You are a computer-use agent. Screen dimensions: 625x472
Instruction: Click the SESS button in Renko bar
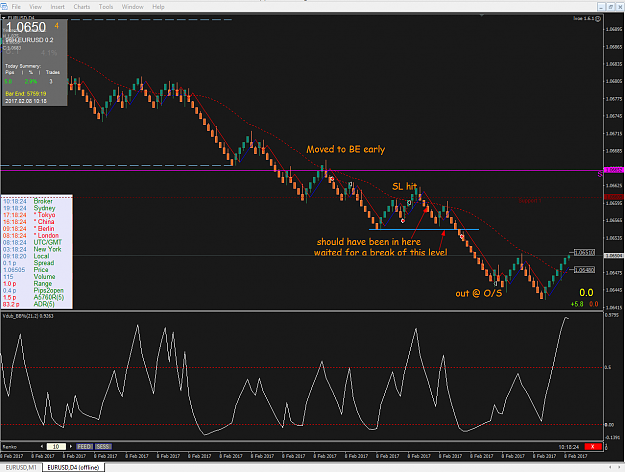(x=103, y=446)
